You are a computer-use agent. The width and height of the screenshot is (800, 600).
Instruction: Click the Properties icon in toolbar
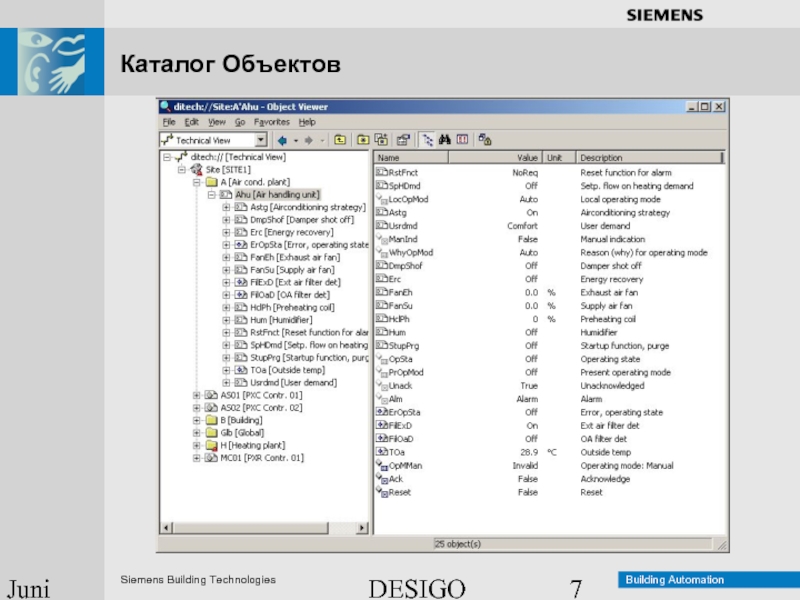(403, 141)
